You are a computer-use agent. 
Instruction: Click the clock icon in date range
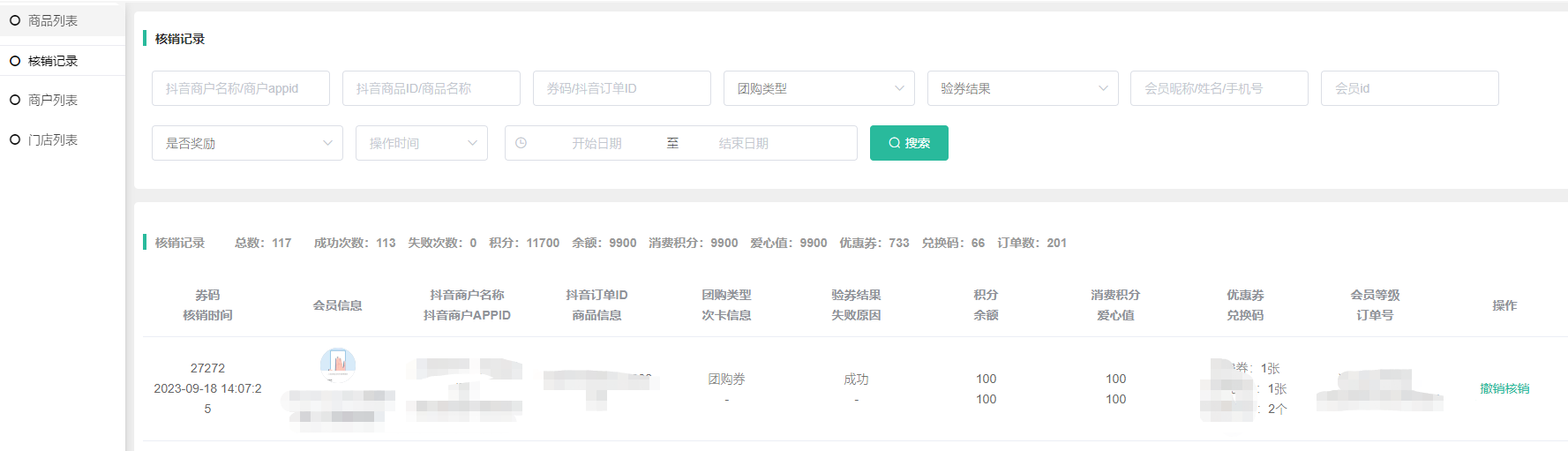coord(521,143)
